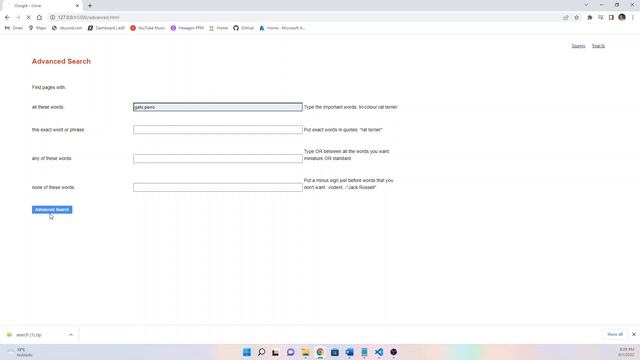640x360 pixels.
Task: Stop loading the page with the X button
Action: click(x=29, y=18)
